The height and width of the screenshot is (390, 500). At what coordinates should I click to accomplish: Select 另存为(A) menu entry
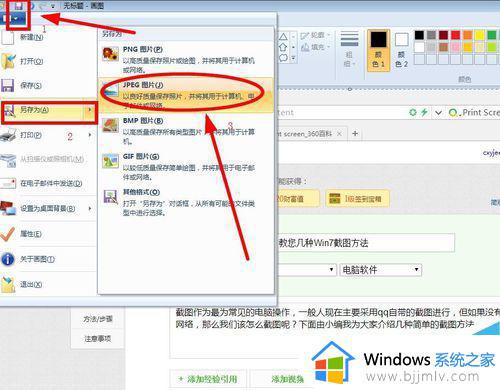pyautogui.click(x=49, y=111)
